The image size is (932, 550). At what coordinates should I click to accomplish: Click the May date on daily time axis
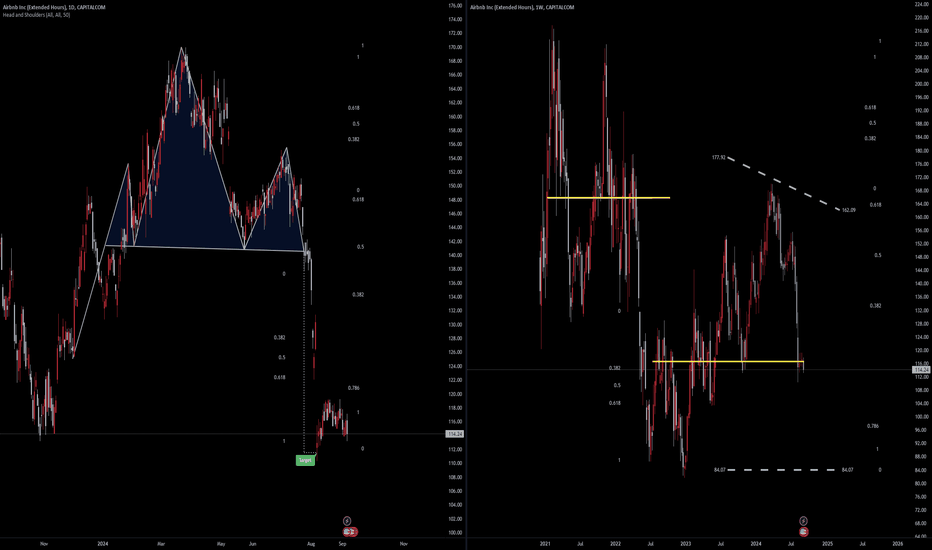[x=221, y=543]
